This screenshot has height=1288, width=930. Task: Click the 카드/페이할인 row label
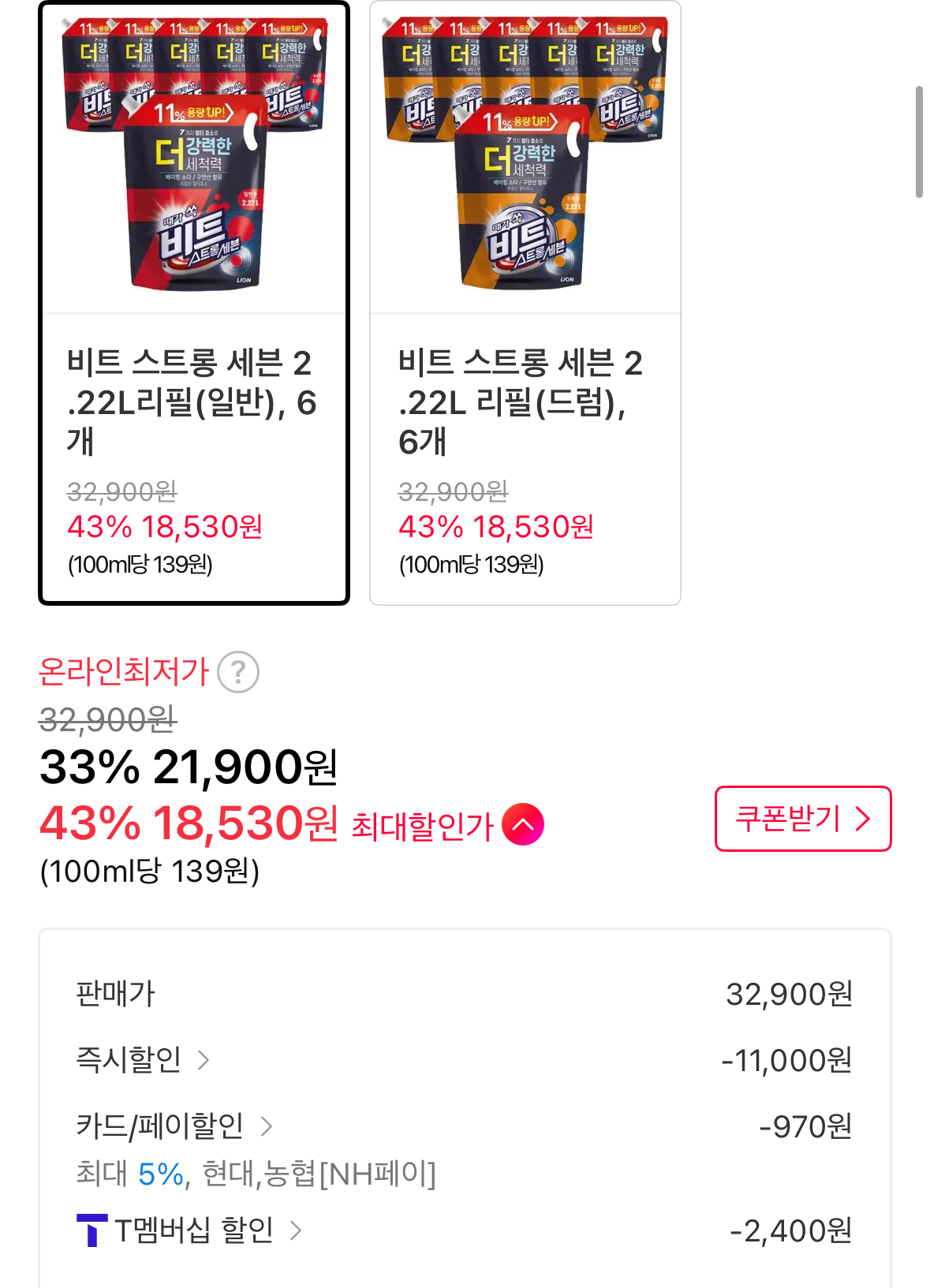point(160,1126)
